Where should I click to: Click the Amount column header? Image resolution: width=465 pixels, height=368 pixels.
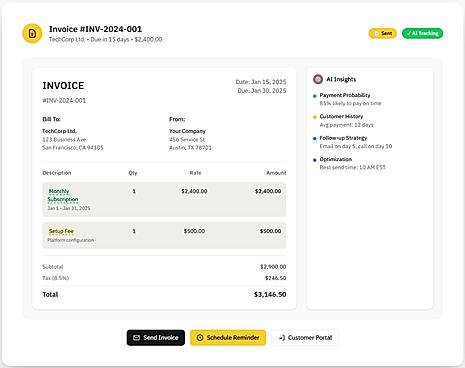point(276,173)
